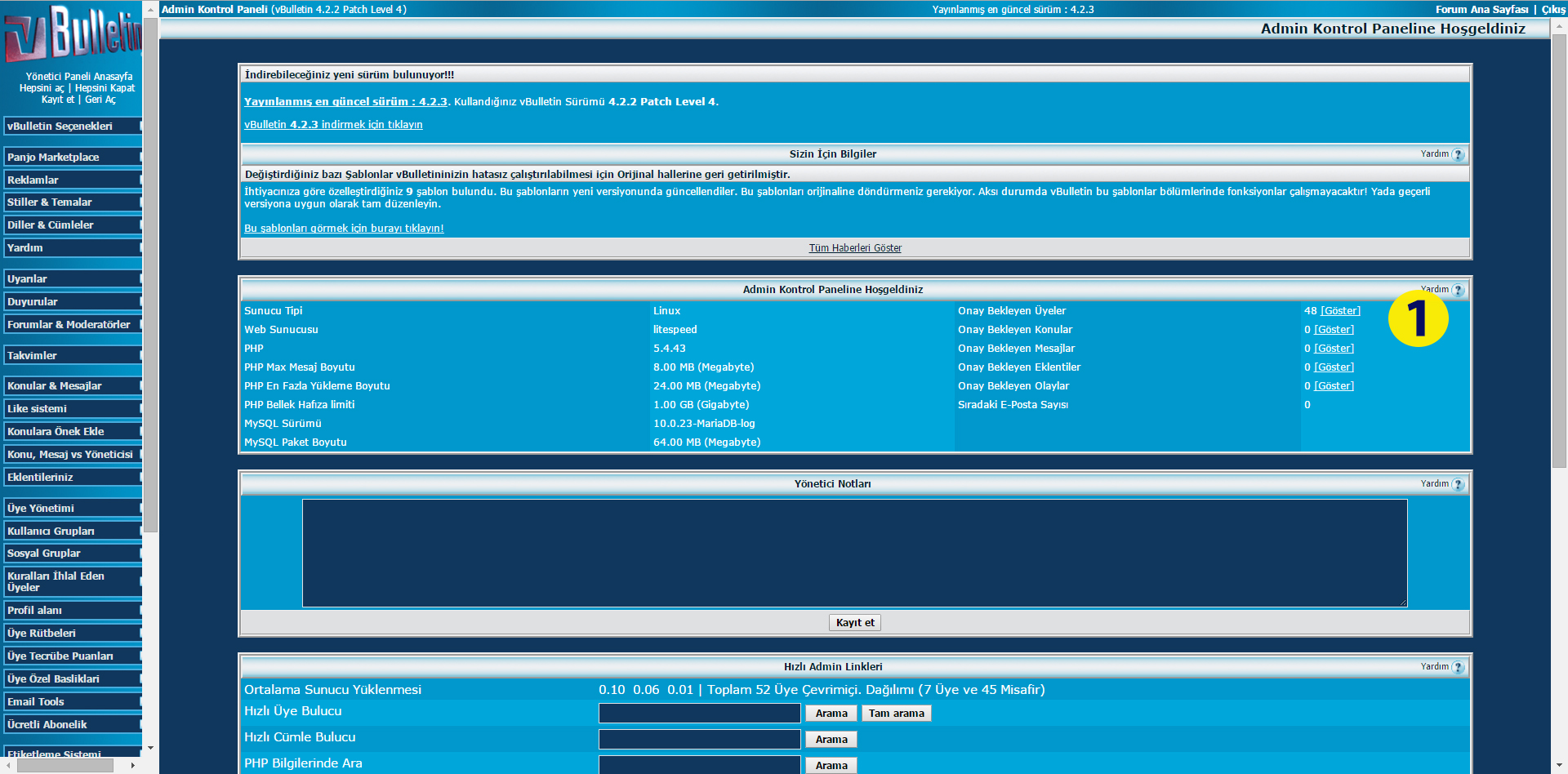
Task: Expand the Stiller & Temalar section
Action: pyautogui.click(x=72, y=202)
